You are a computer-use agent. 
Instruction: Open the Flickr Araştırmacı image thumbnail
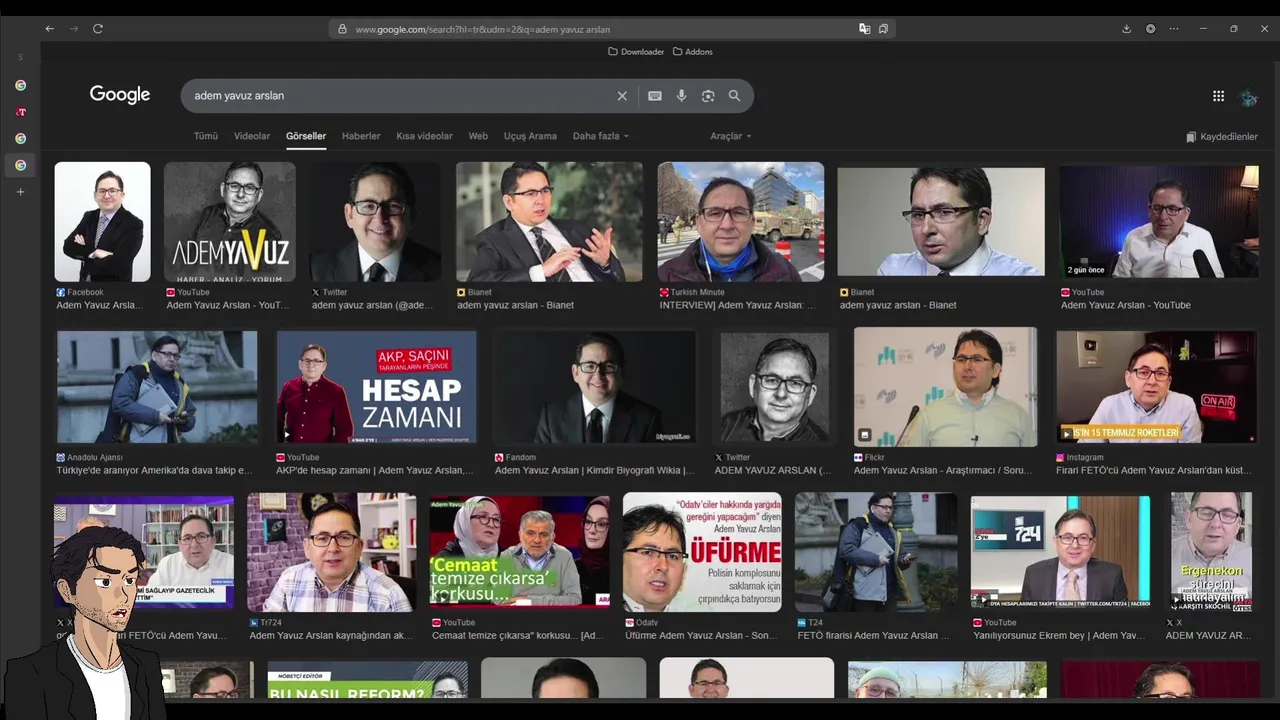945,387
